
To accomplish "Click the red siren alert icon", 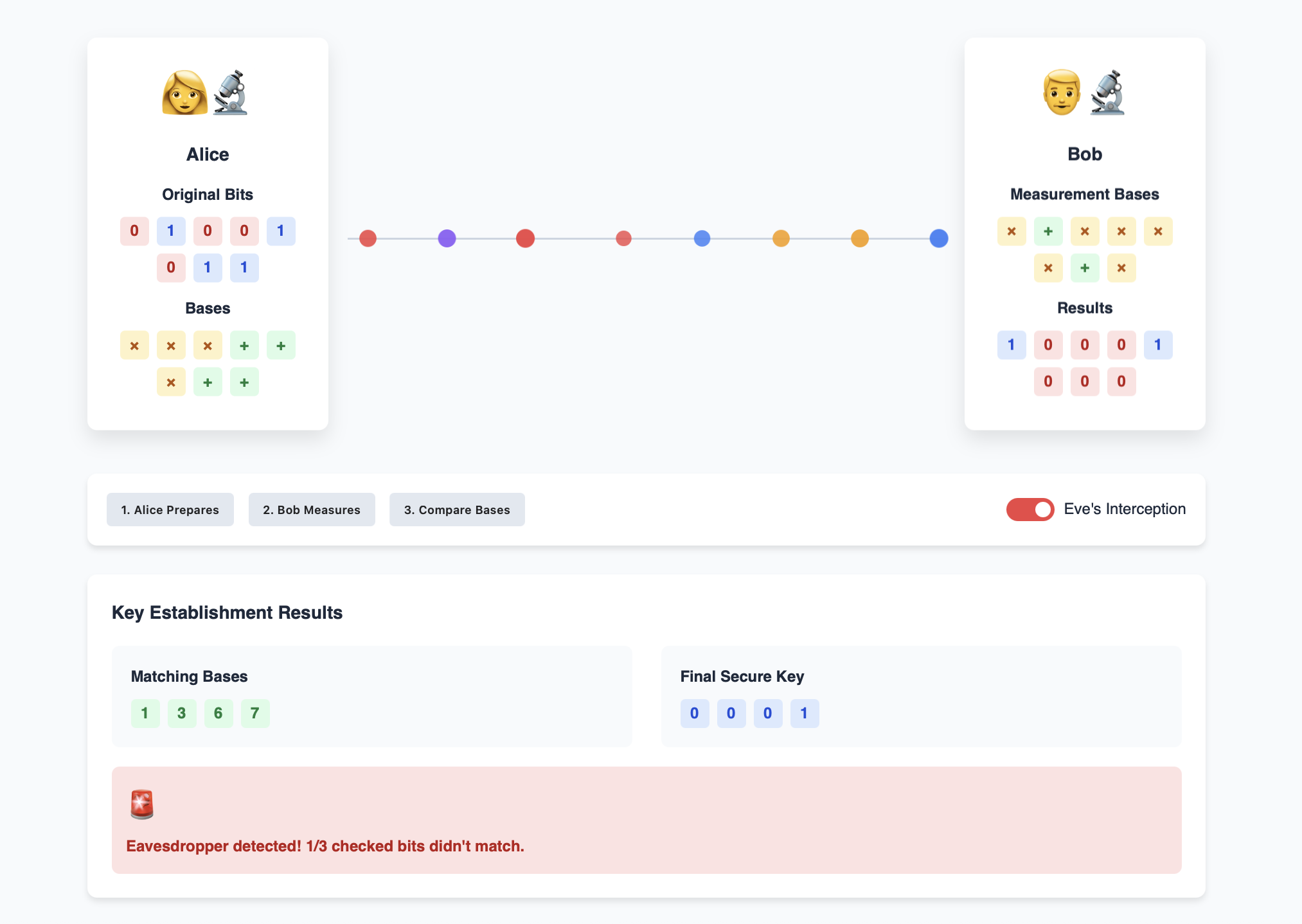I will point(142,804).
